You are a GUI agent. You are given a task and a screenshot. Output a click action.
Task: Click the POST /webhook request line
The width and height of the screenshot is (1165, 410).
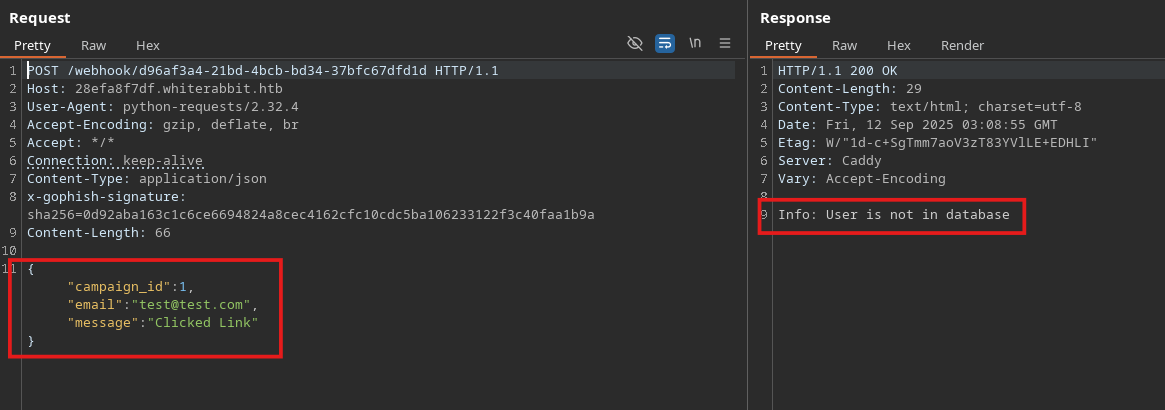262,71
